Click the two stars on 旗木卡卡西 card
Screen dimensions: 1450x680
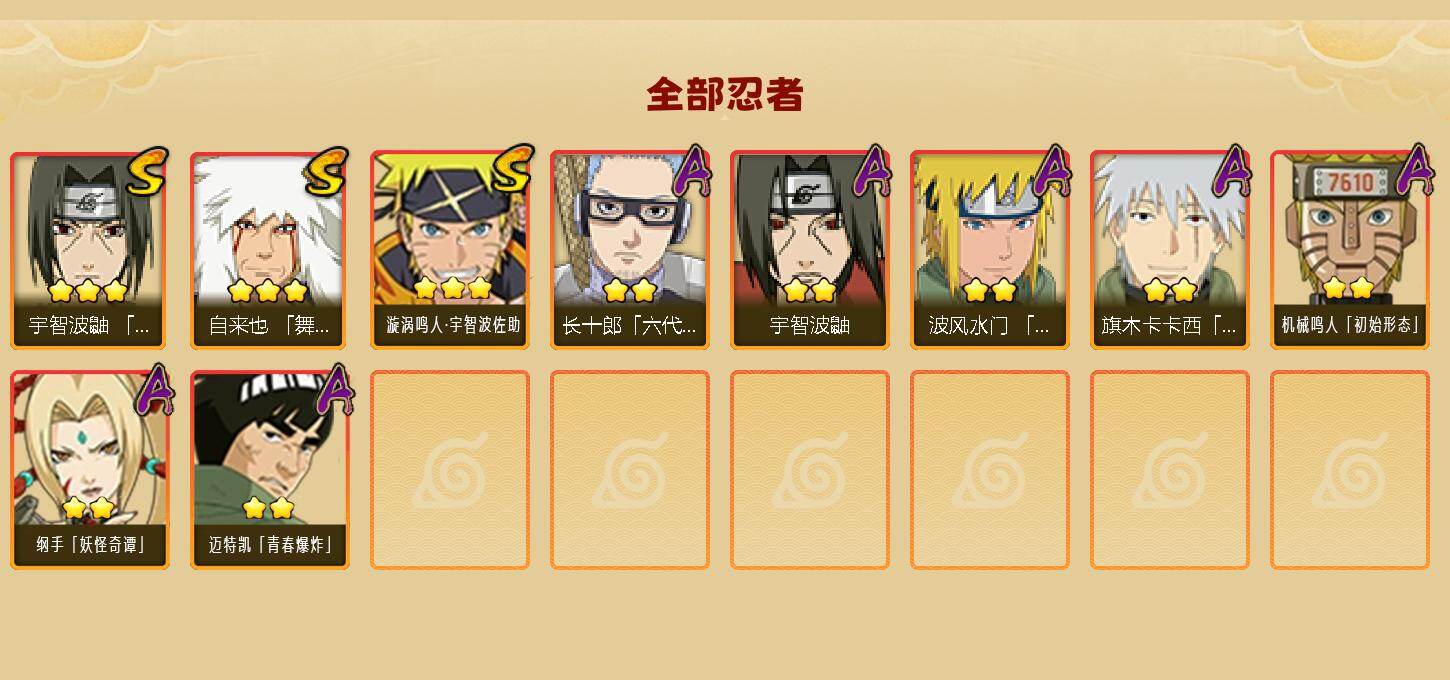(1170, 291)
